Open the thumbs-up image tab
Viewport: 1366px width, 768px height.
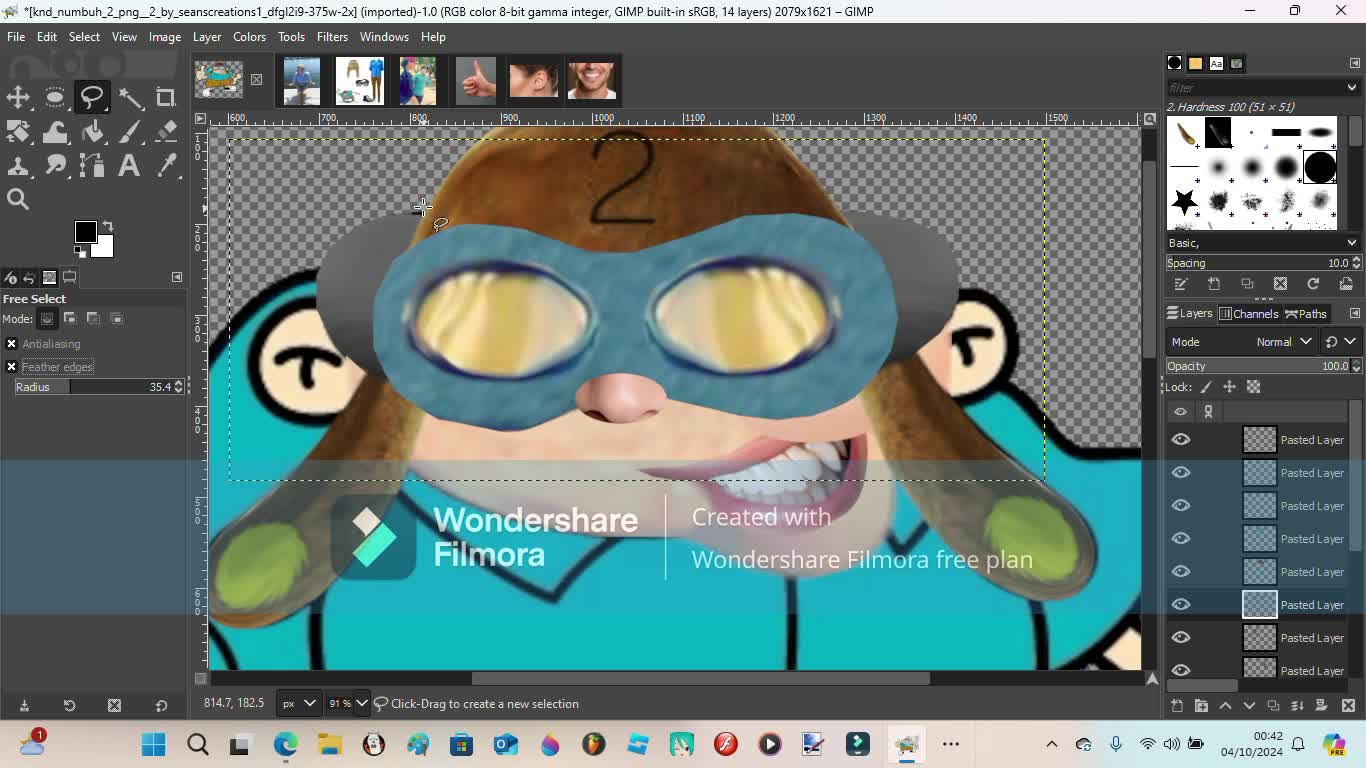[x=476, y=80]
